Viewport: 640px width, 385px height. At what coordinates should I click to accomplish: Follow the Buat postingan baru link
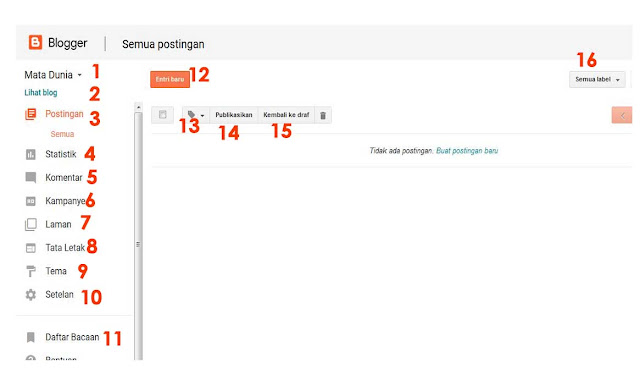tap(467, 151)
